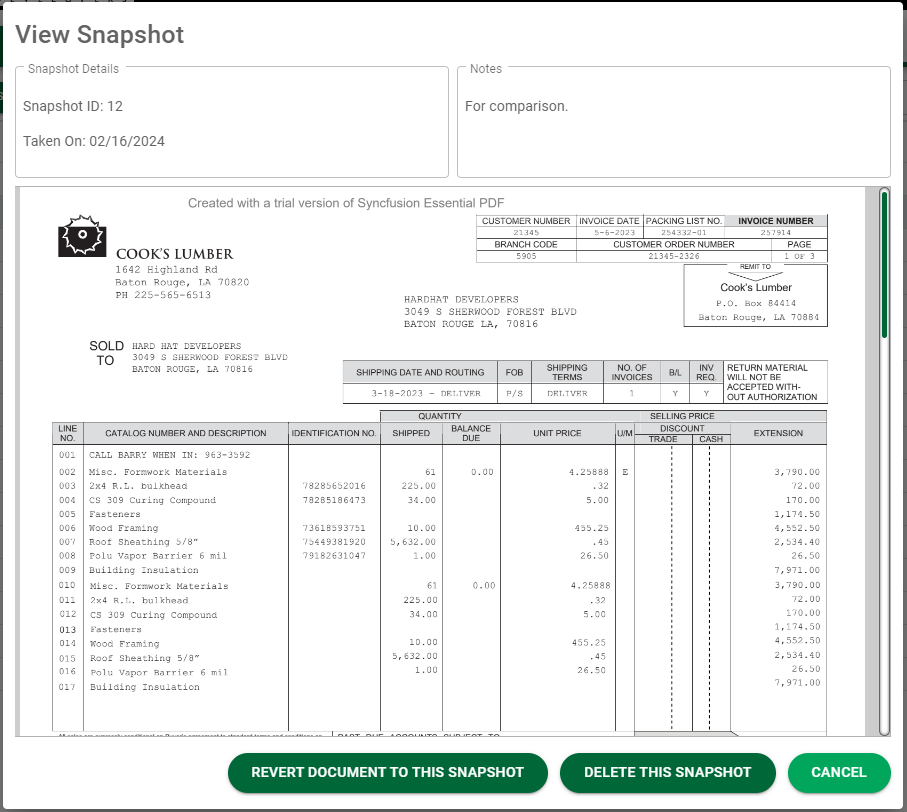907x812 pixels.
Task: Click the 'Cook's Lumber' remit-to name
Action: (755, 287)
